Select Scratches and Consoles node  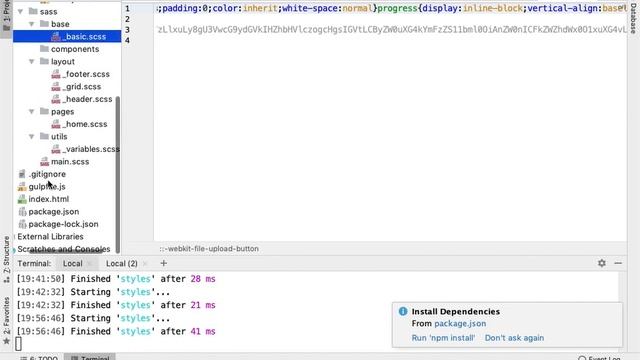(64, 249)
